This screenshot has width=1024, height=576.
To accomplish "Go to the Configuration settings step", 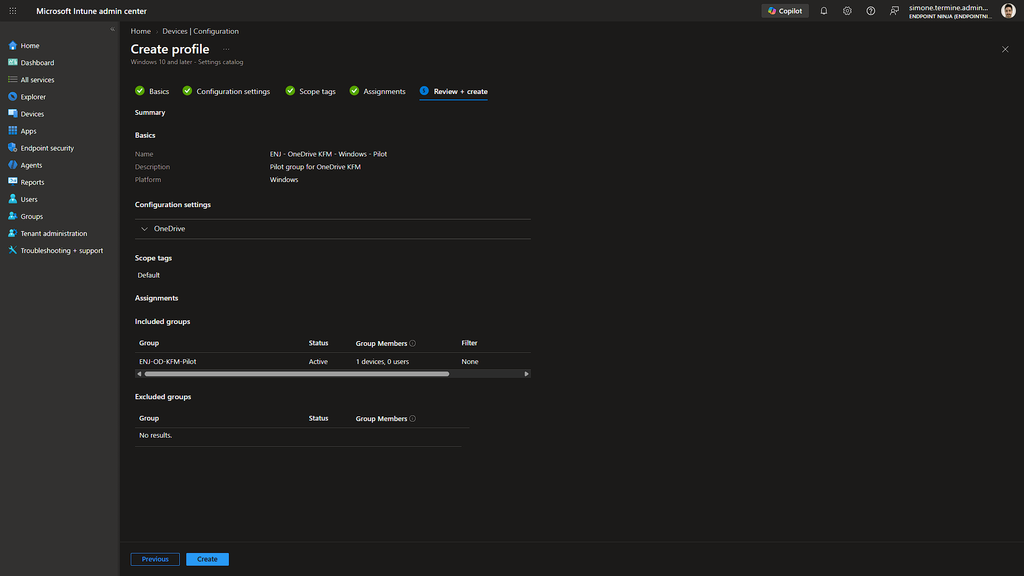I will (226, 91).
